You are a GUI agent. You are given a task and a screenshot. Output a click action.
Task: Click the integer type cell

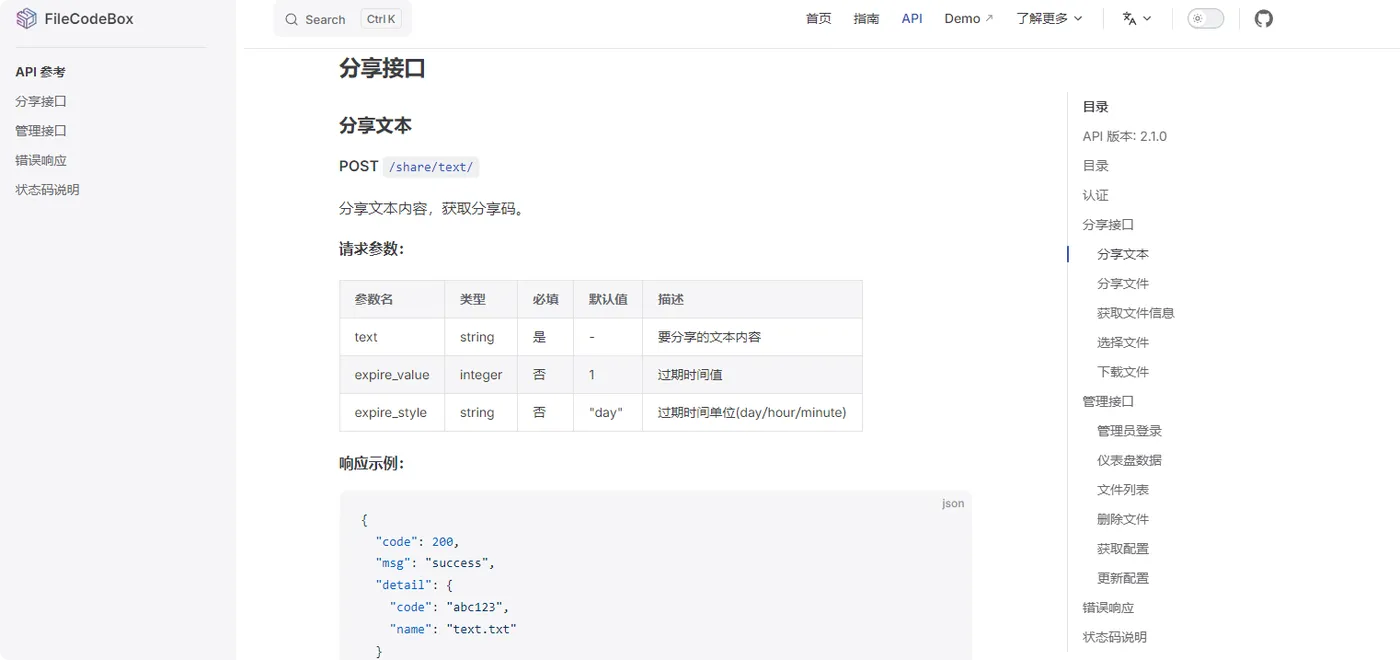pos(481,375)
